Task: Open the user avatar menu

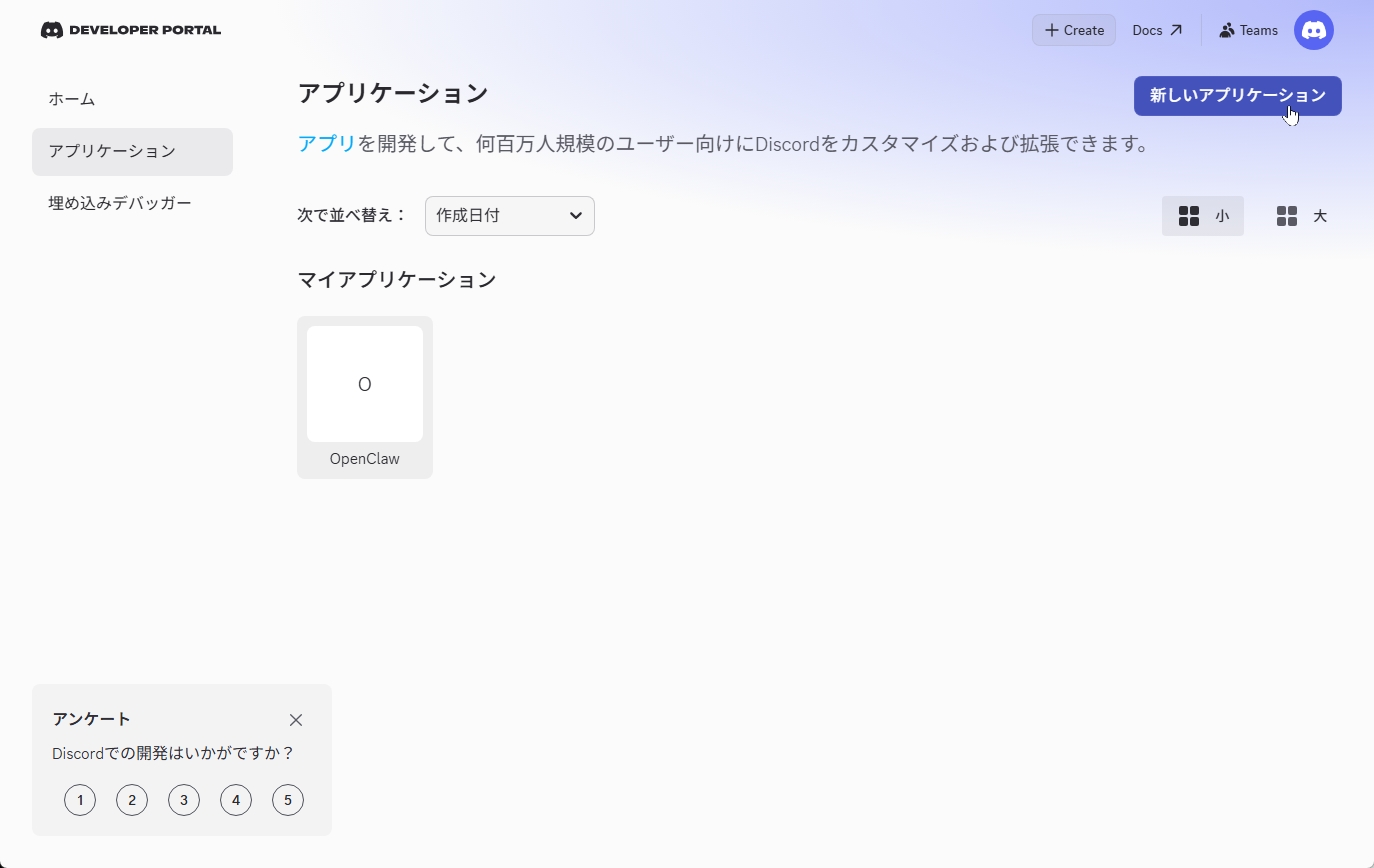Action: tap(1314, 30)
